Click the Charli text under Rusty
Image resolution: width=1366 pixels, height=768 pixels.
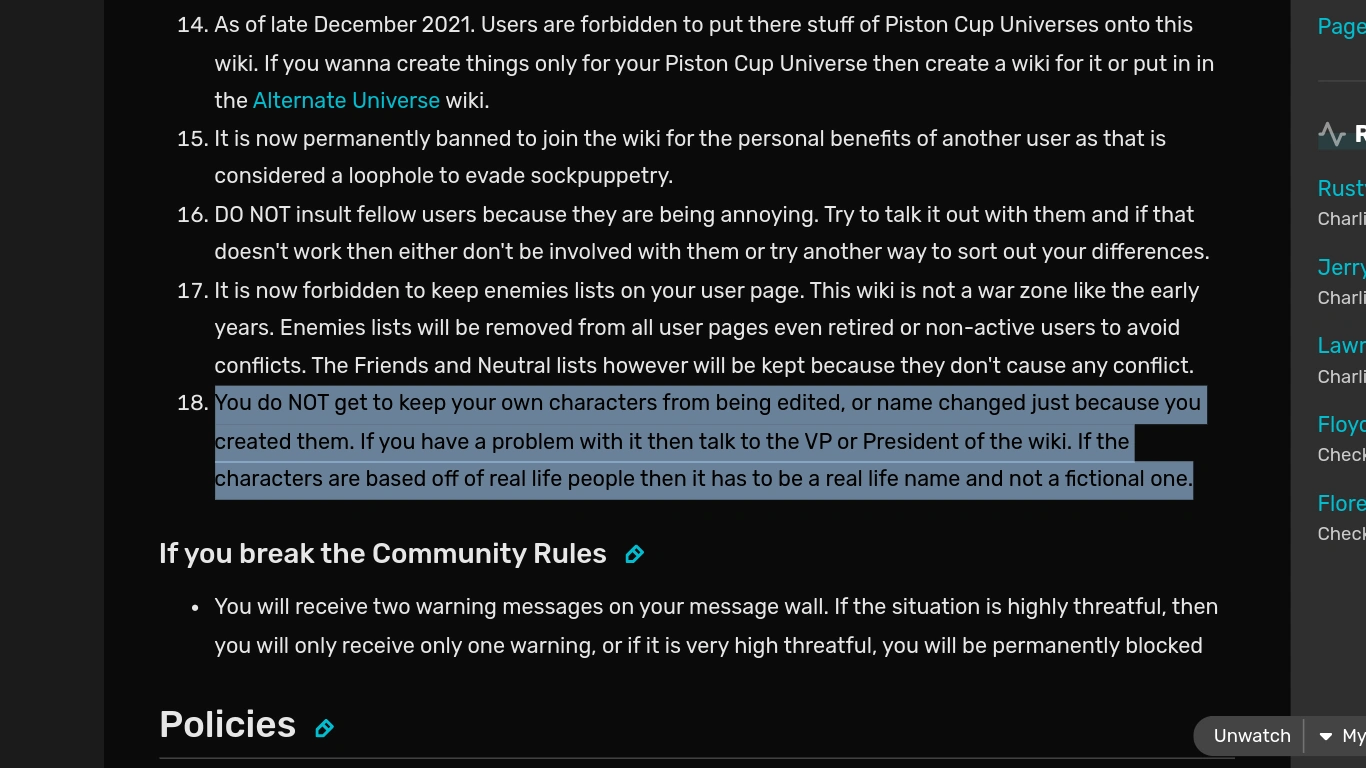1339,218
